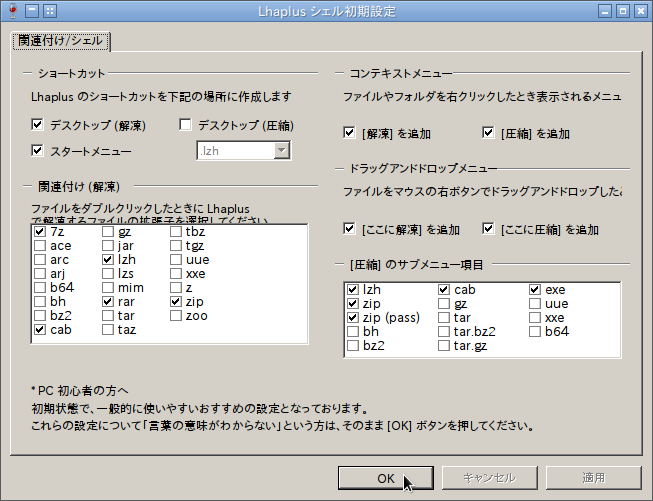Check xxe in the association list
653x501 pixels.
(176, 274)
